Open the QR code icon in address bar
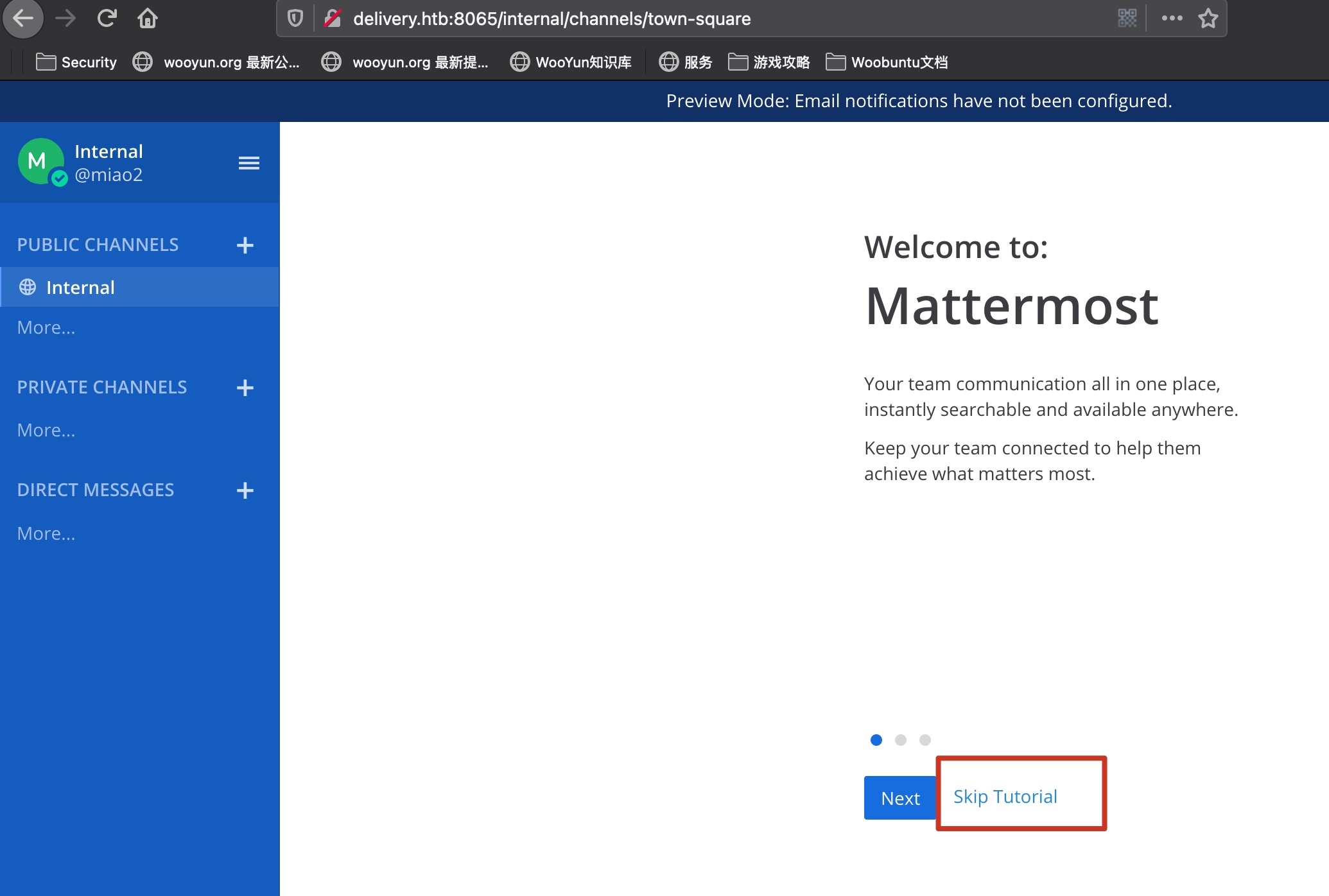The height and width of the screenshot is (896, 1329). pos(1127,18)
